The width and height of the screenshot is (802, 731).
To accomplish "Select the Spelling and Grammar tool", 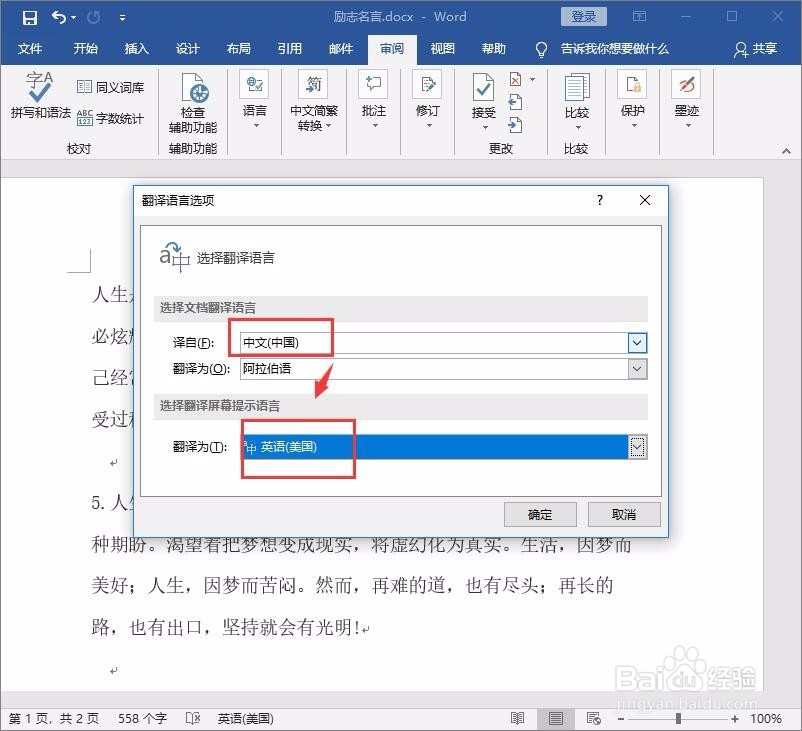I will click(38, 98).
